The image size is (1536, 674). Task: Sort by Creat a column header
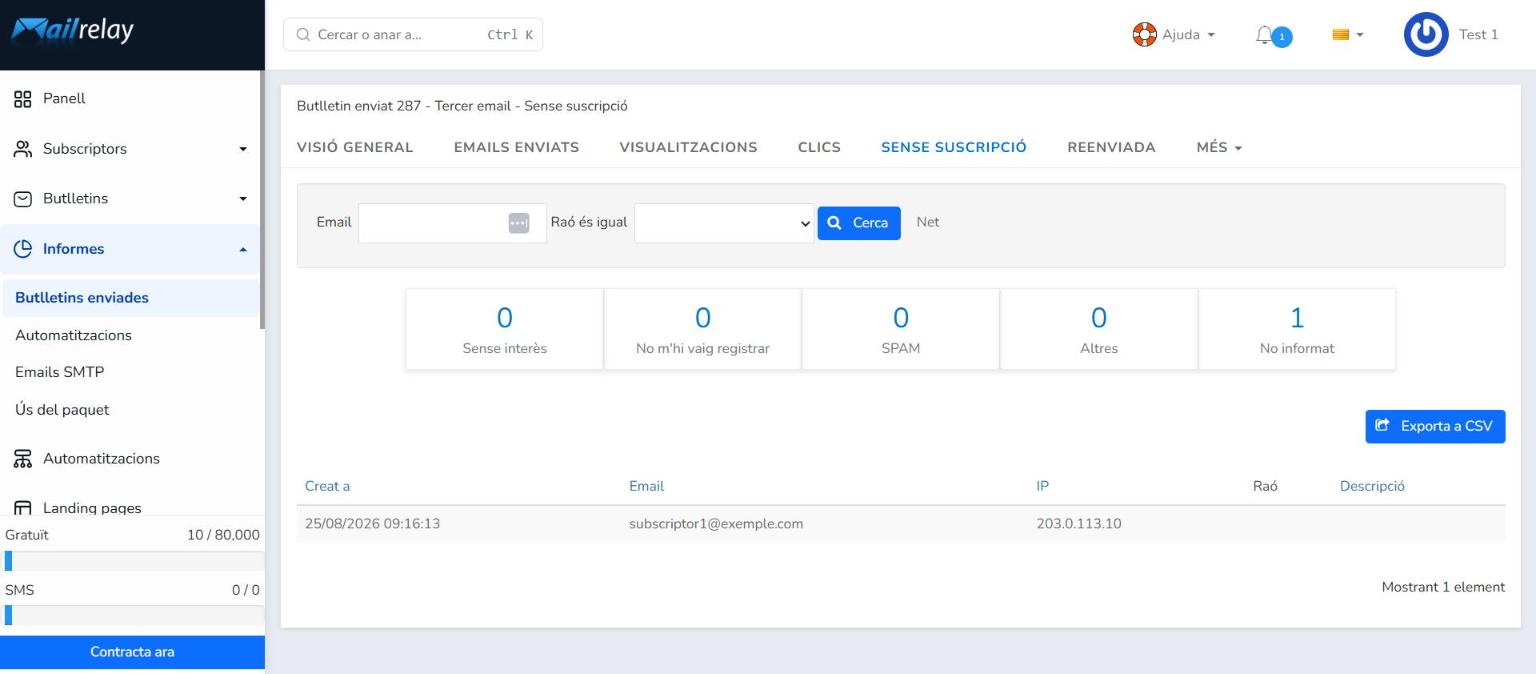coord(327,486)
